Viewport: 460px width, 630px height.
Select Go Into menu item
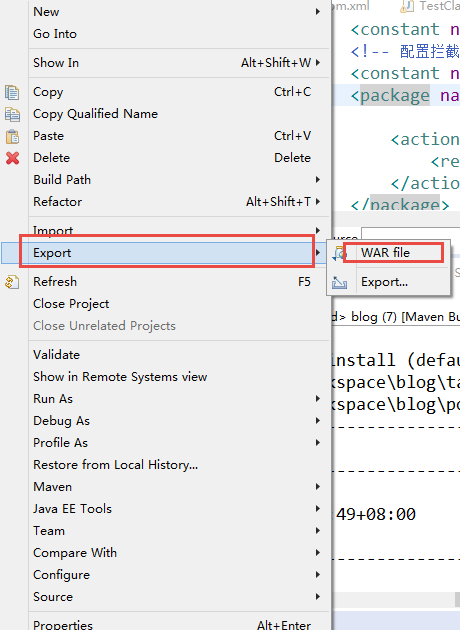click(55, 34)
